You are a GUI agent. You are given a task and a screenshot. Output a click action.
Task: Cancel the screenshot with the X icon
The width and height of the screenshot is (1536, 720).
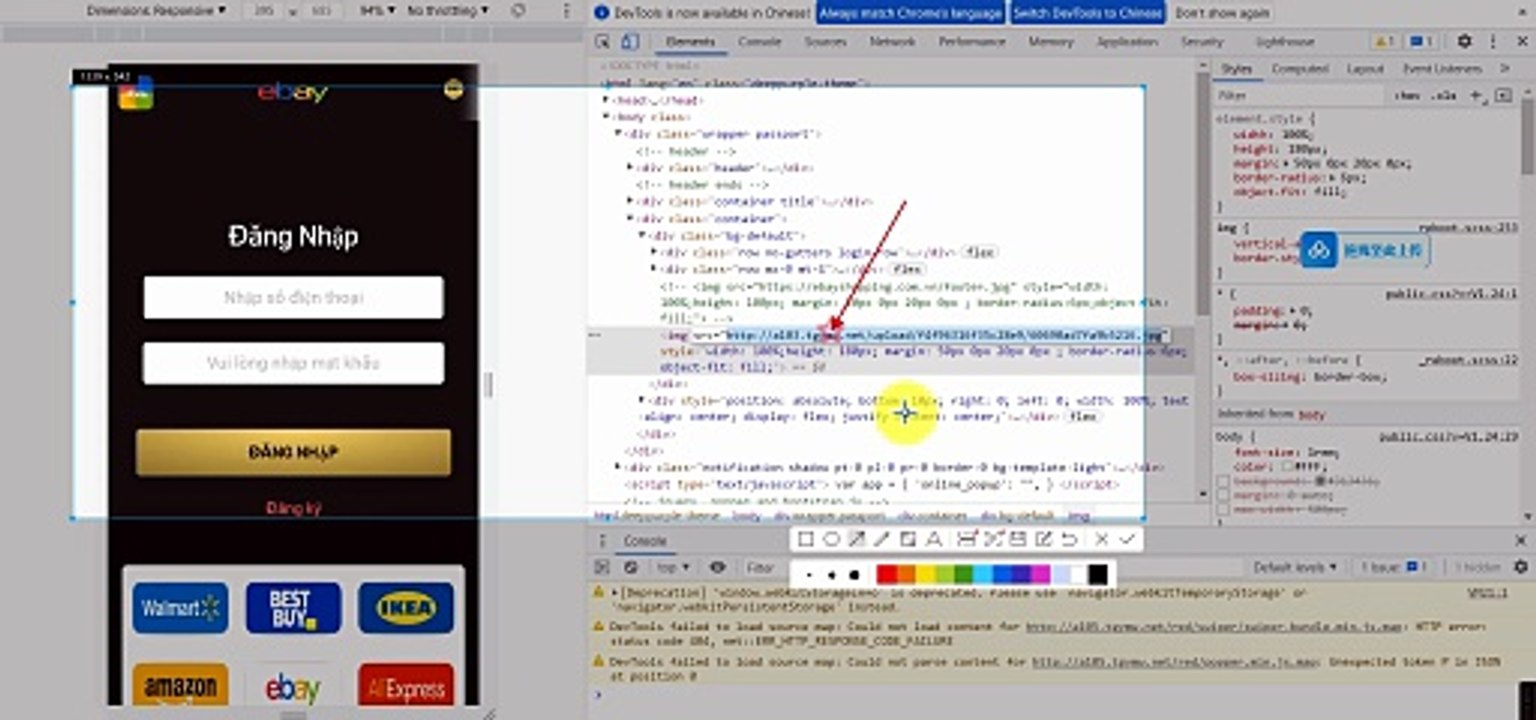click(x=1101, y=540)
